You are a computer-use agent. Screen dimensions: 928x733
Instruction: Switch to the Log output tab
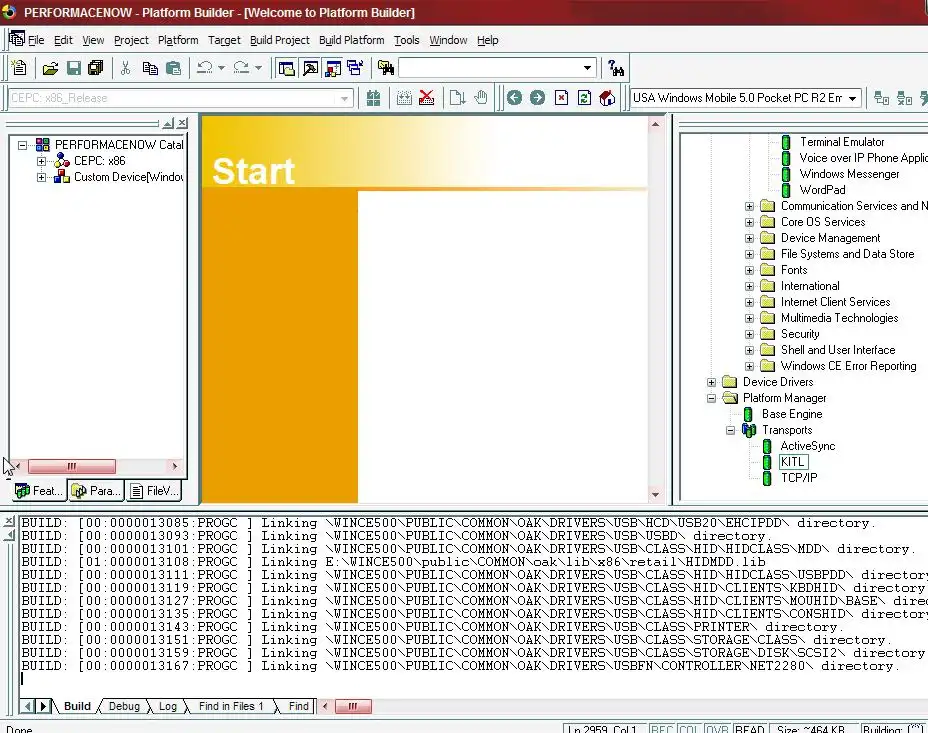(168, 706)
